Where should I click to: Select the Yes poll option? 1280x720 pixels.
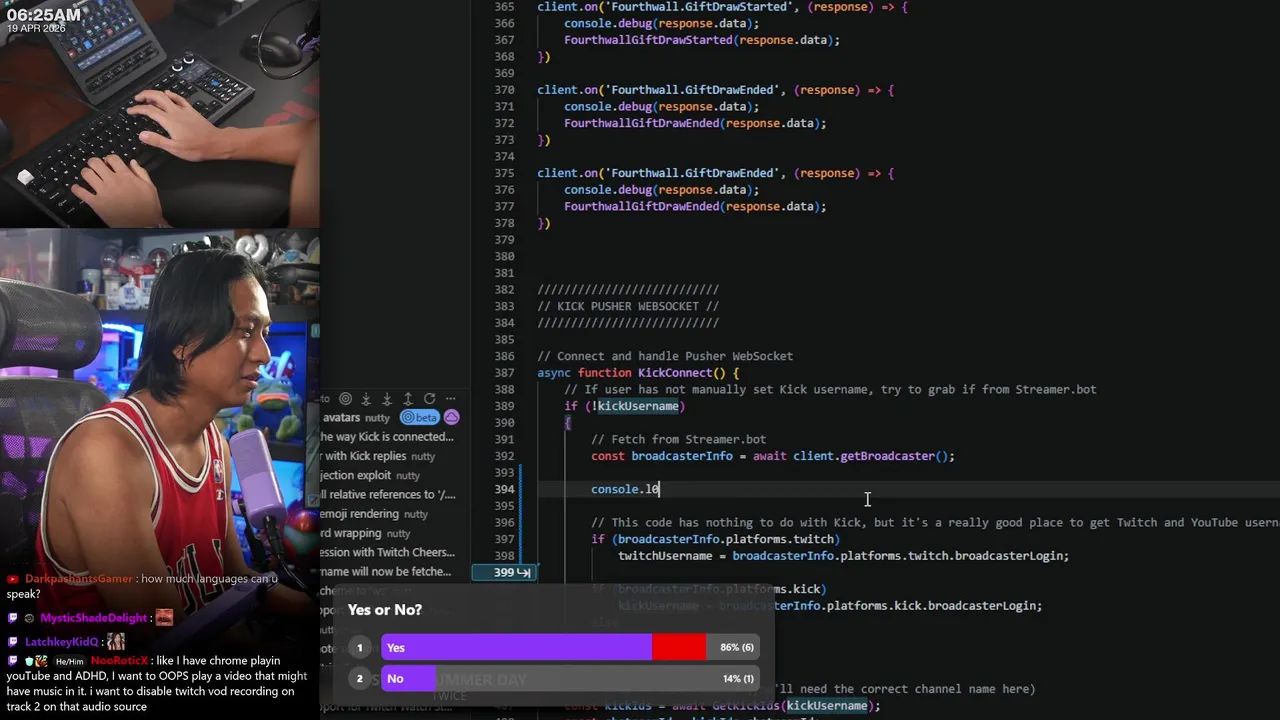[x=570, y=648]
